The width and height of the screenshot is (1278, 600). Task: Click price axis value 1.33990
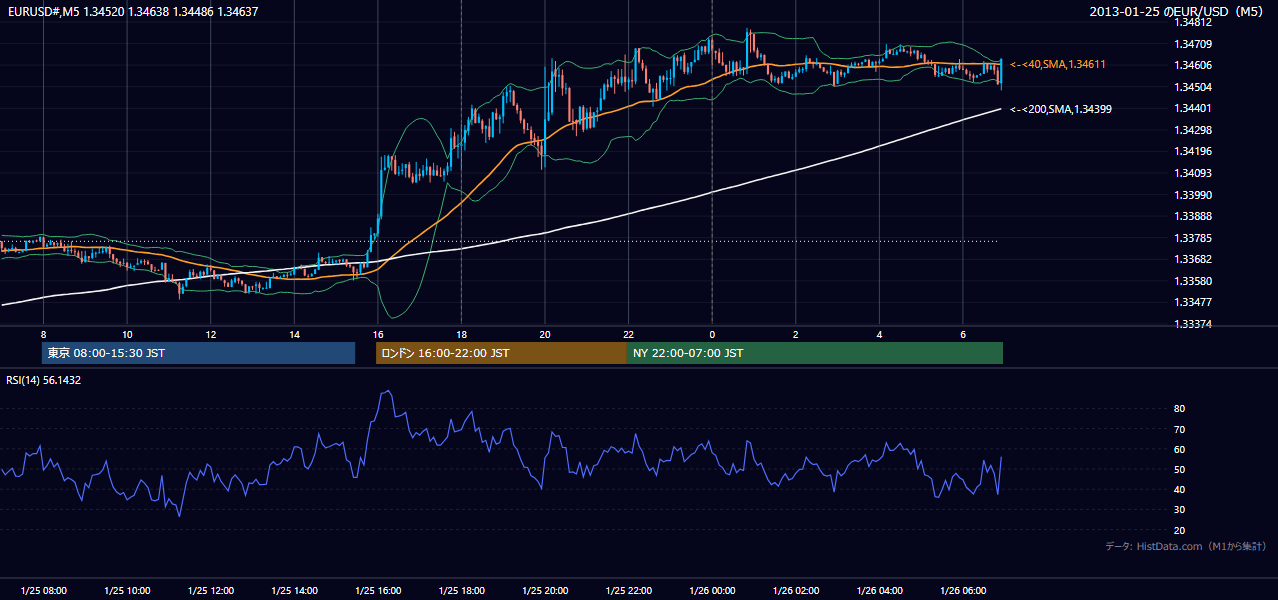coord(1194,195)
